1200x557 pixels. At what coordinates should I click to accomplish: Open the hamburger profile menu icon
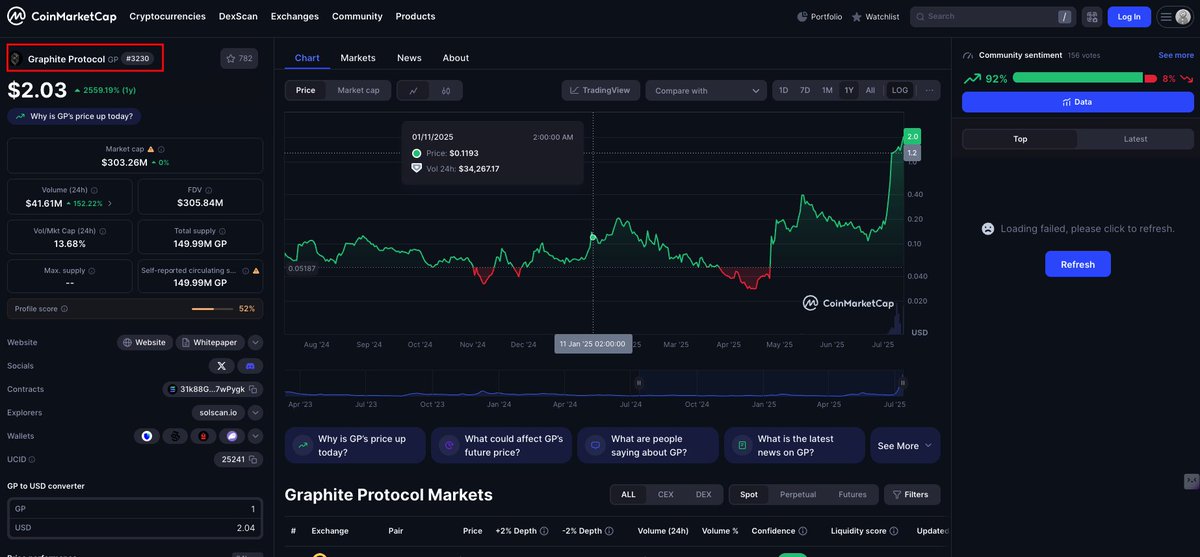click(x=1174, y=17)
